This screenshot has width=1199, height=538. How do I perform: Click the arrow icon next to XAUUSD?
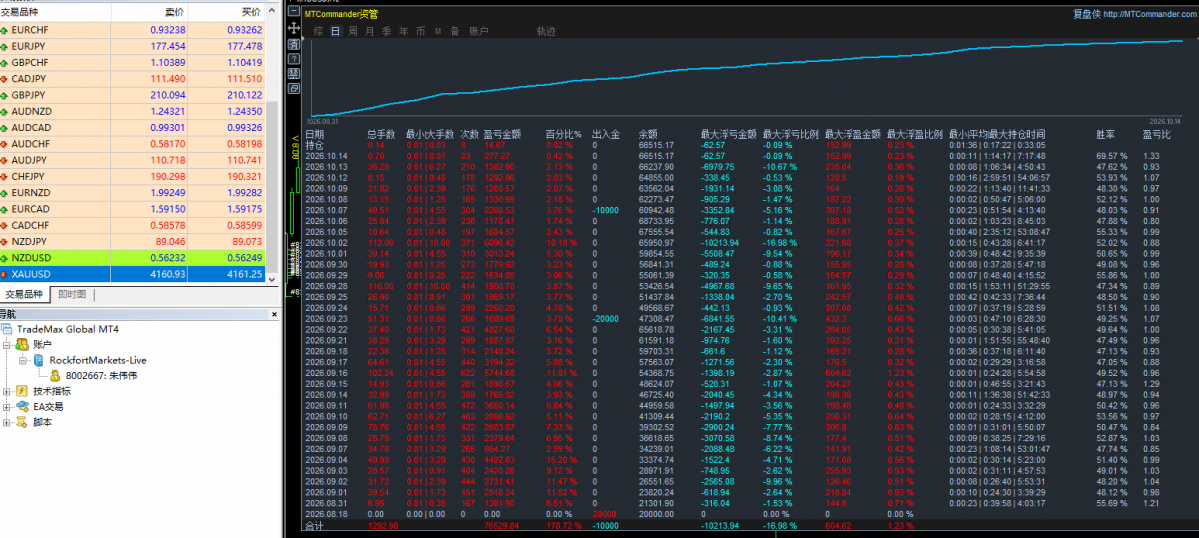pos(5,274)
